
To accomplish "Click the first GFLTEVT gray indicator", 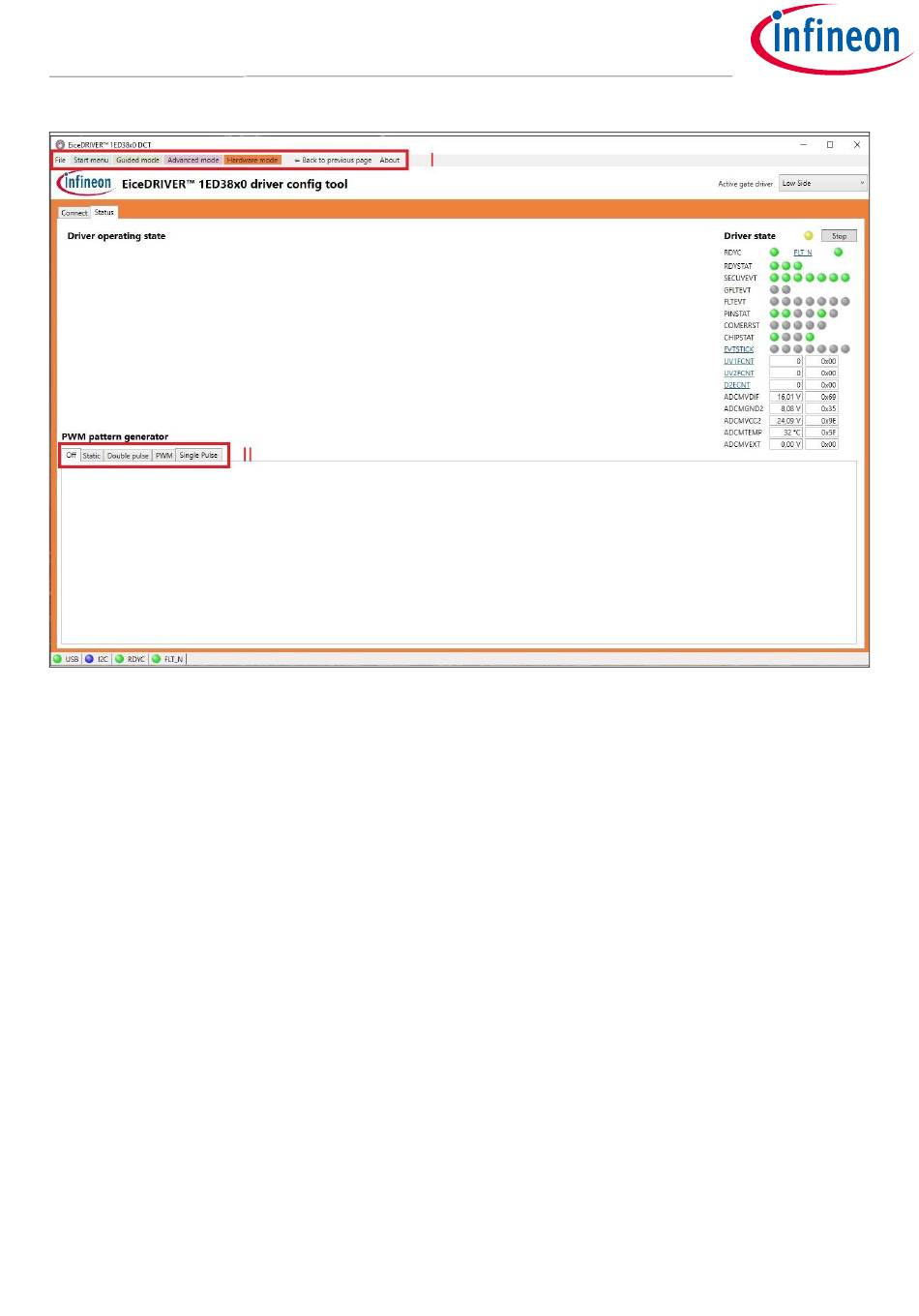I will [x=774, y=289].
